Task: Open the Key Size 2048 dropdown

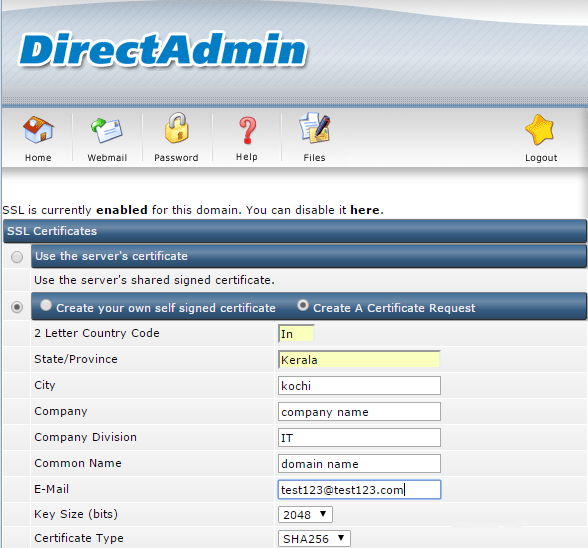Action: point(305,515)
